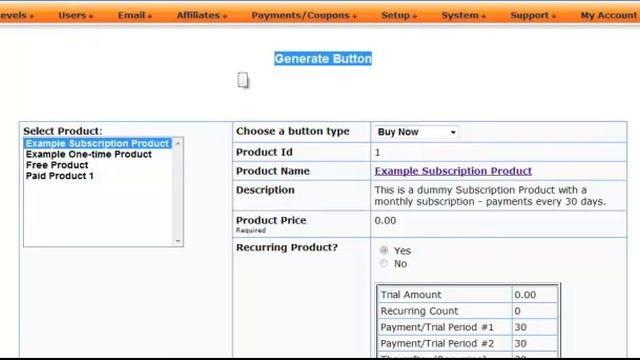This screenshot has height=360, width=640.
Task: Click the small page icon under the heading
Action: tap(243, 80)
